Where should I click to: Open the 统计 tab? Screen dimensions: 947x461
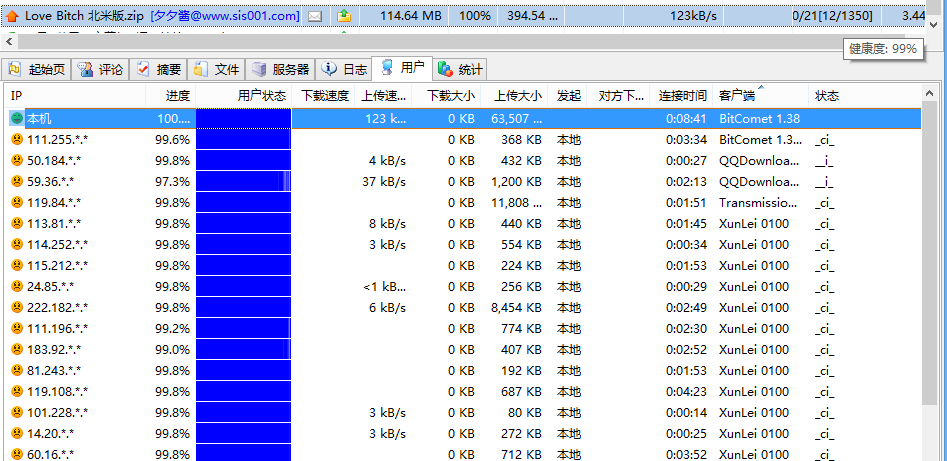point(461,69)
